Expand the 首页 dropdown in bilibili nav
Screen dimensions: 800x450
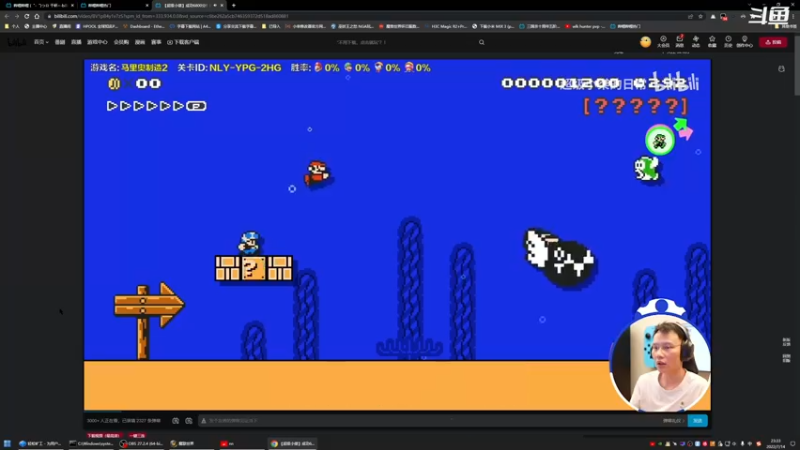pyautogui.click(x=41, y=42)
